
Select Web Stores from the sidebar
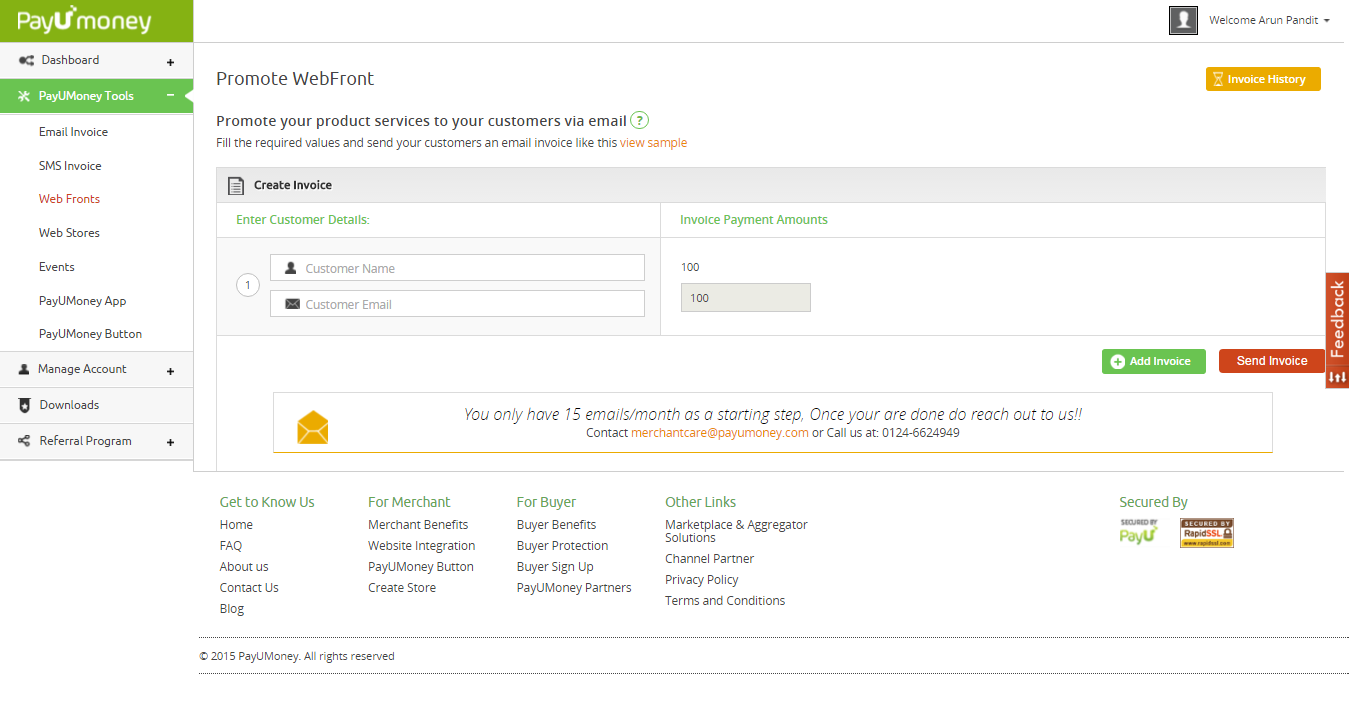69,233
